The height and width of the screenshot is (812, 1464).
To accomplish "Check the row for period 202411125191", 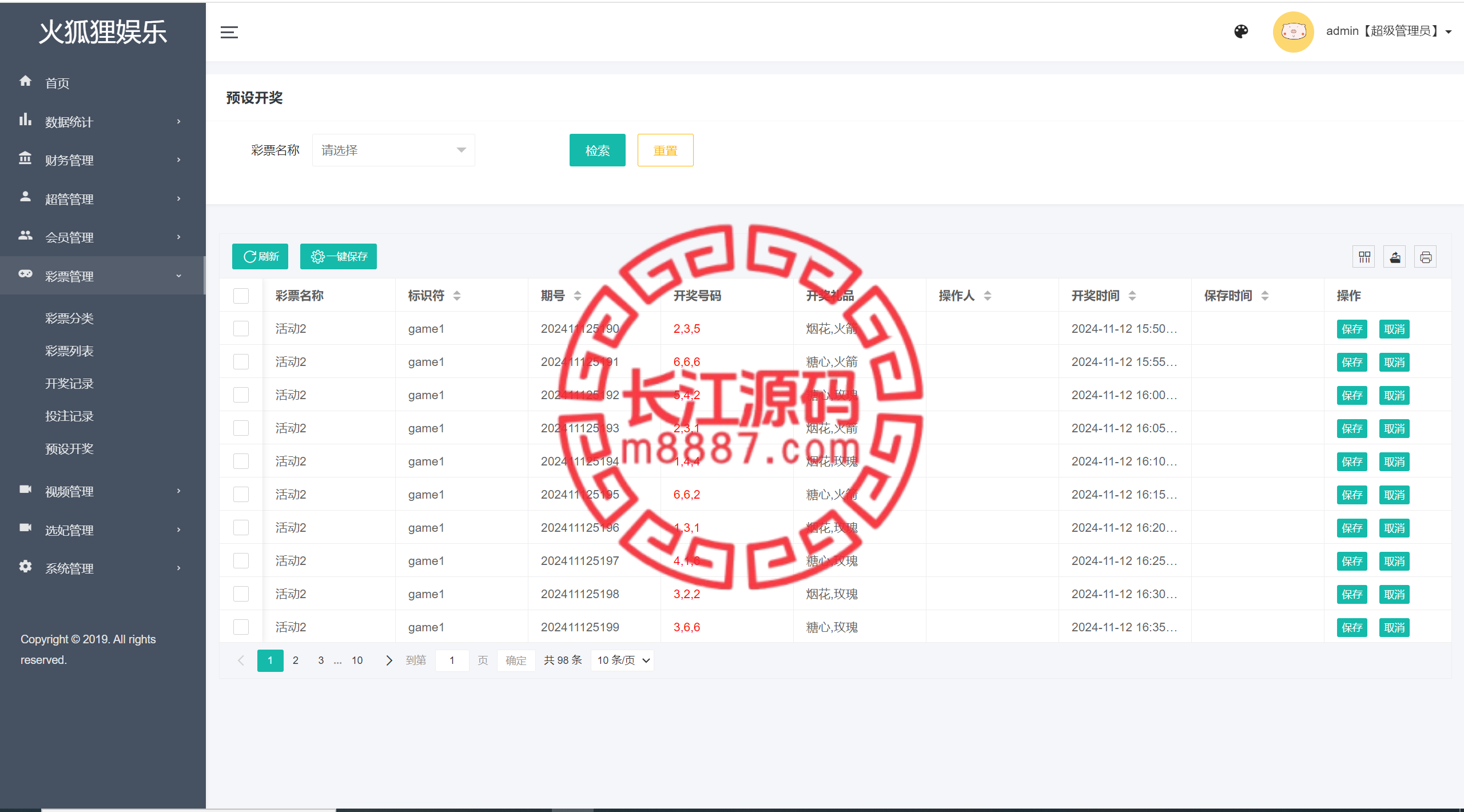I will (x=241, y=362).
